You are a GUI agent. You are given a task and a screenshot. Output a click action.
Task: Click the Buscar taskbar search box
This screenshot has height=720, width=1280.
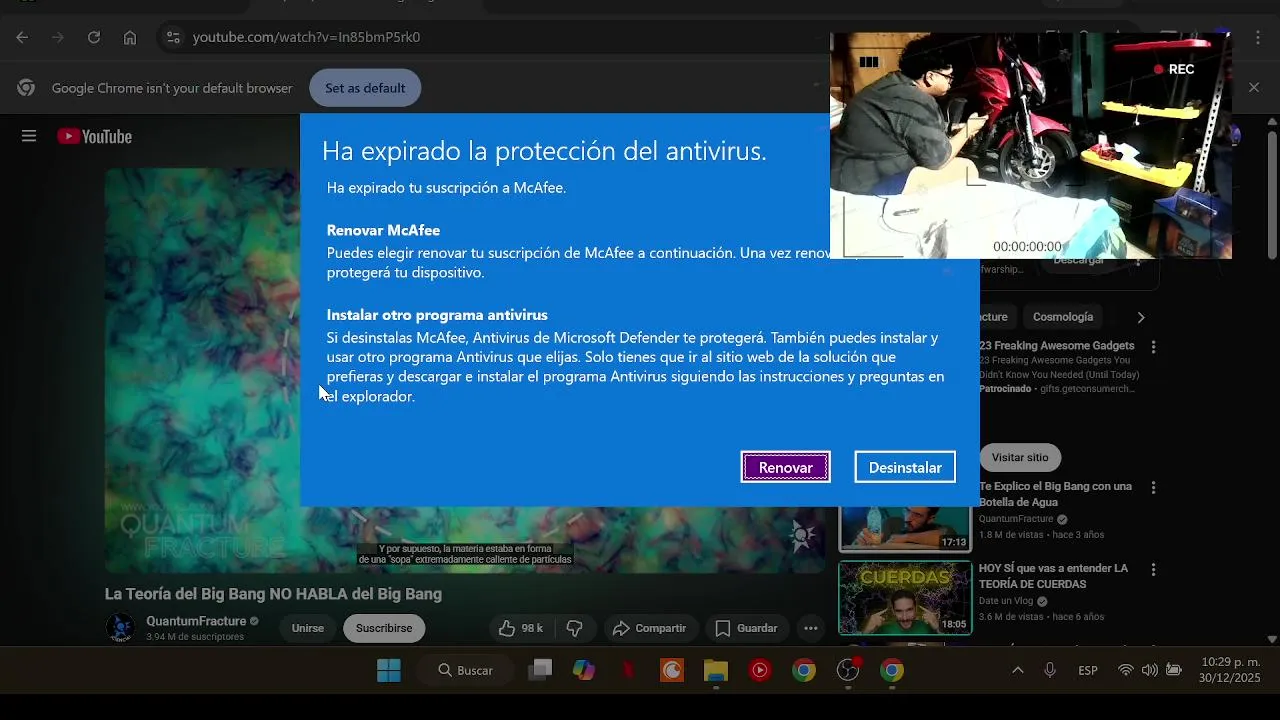pos(466,670)
